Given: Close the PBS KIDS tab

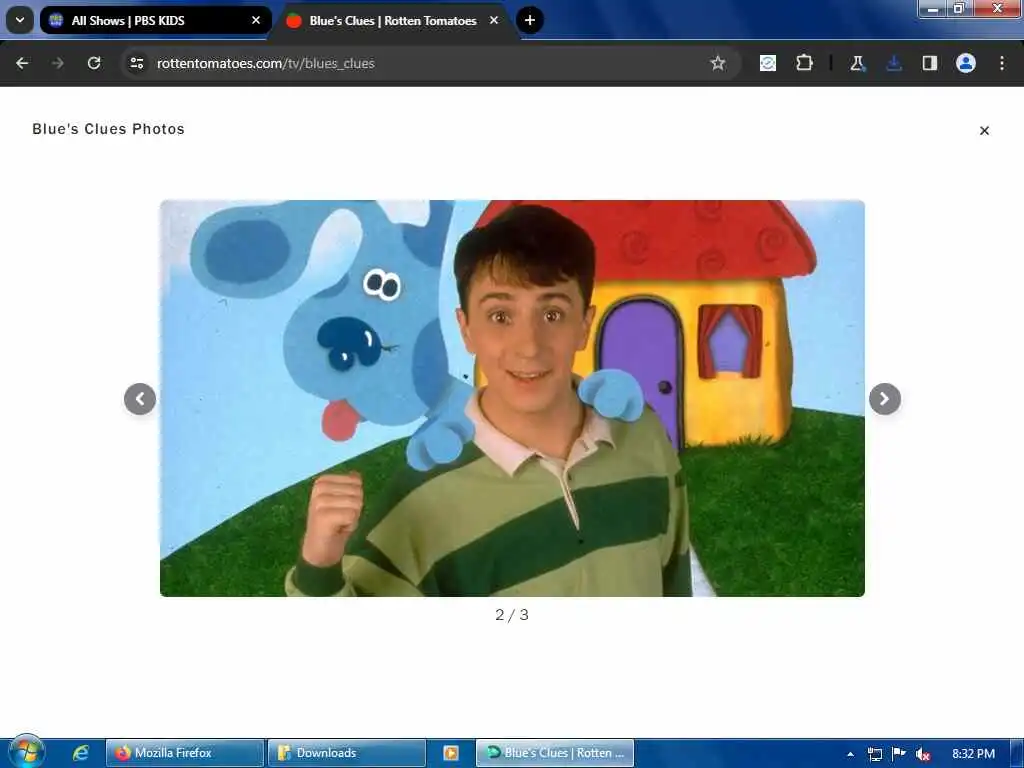Looking at the screenshot, I should point(256,20).
